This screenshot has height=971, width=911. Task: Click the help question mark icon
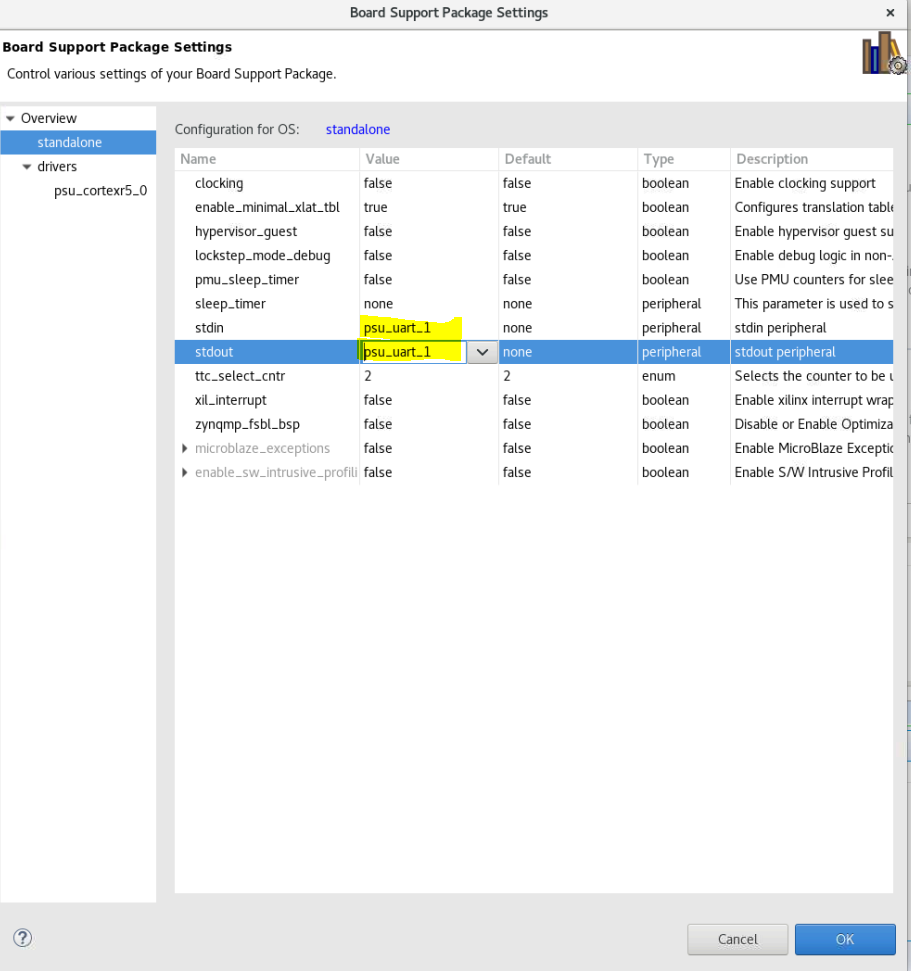pos(23,938)
